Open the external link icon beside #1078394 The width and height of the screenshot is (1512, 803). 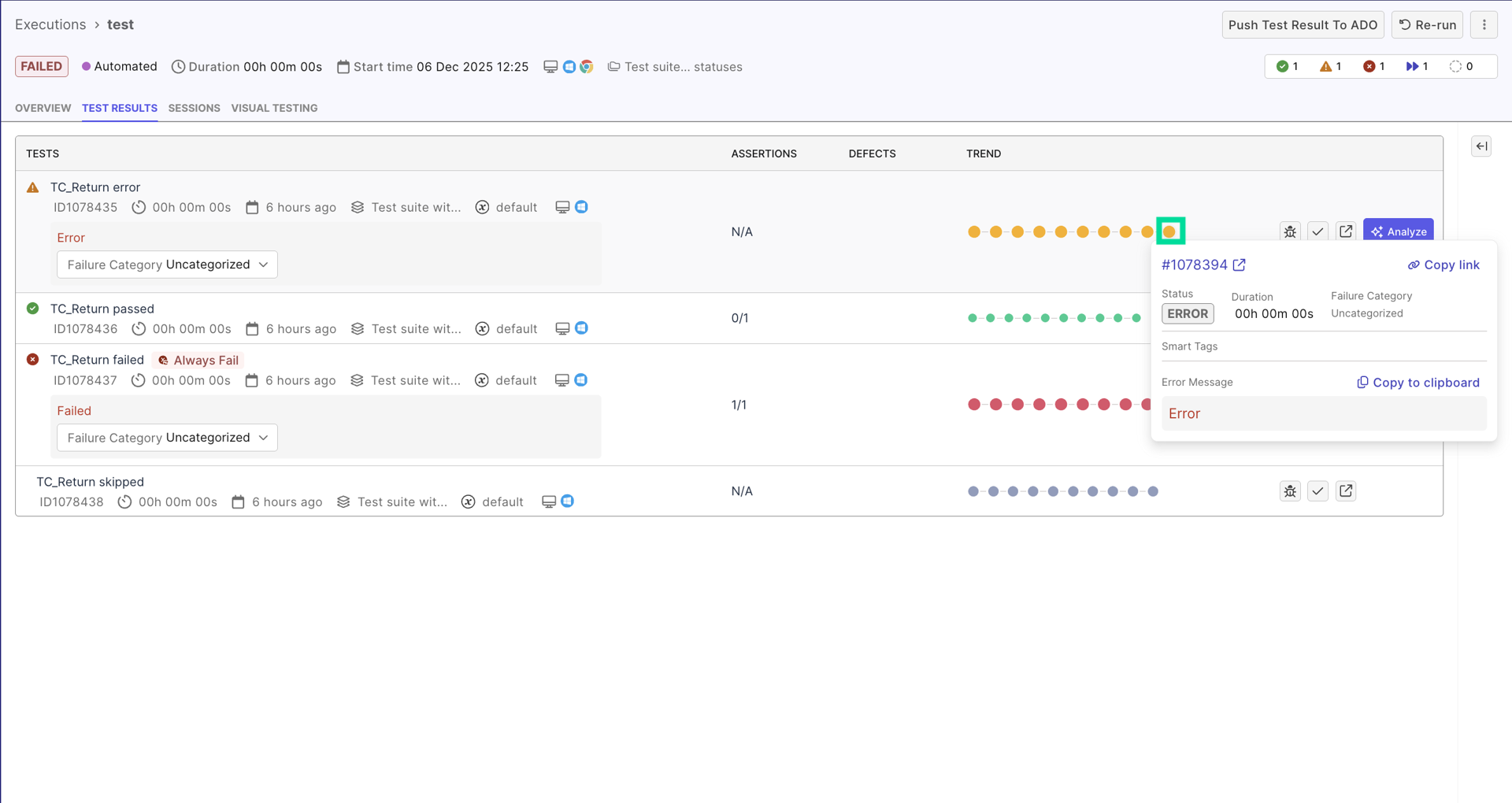[1238, 265]
